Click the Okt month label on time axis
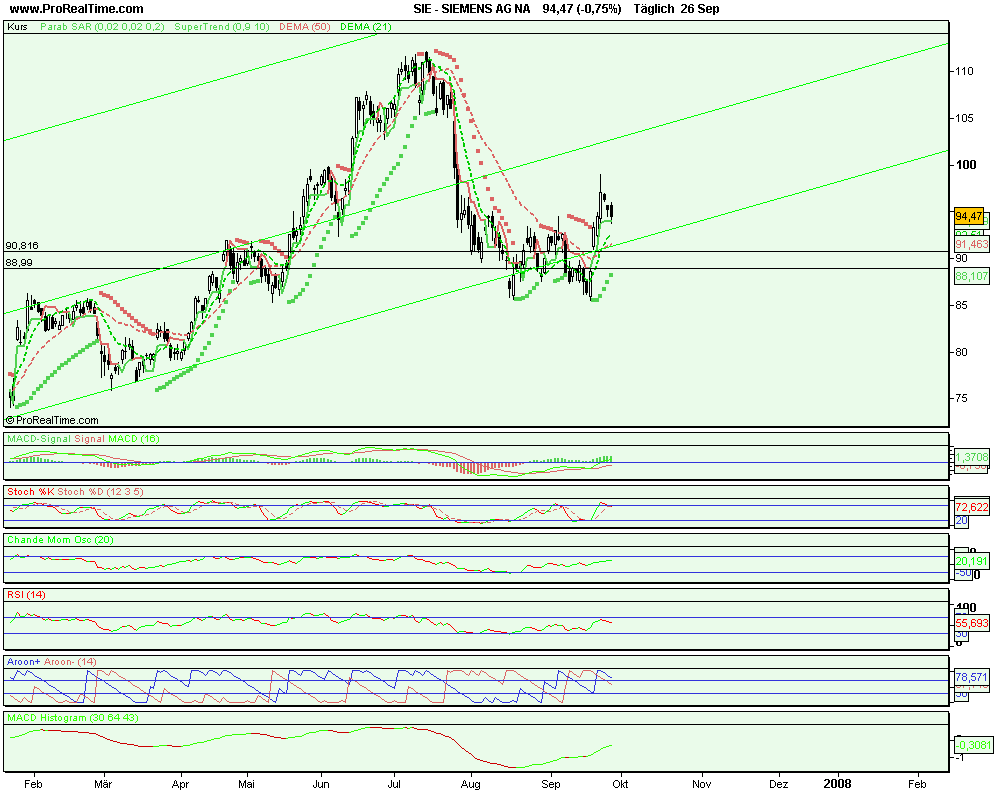The width and height of the screenshot is (1000, 800). [x=621, y=784]
